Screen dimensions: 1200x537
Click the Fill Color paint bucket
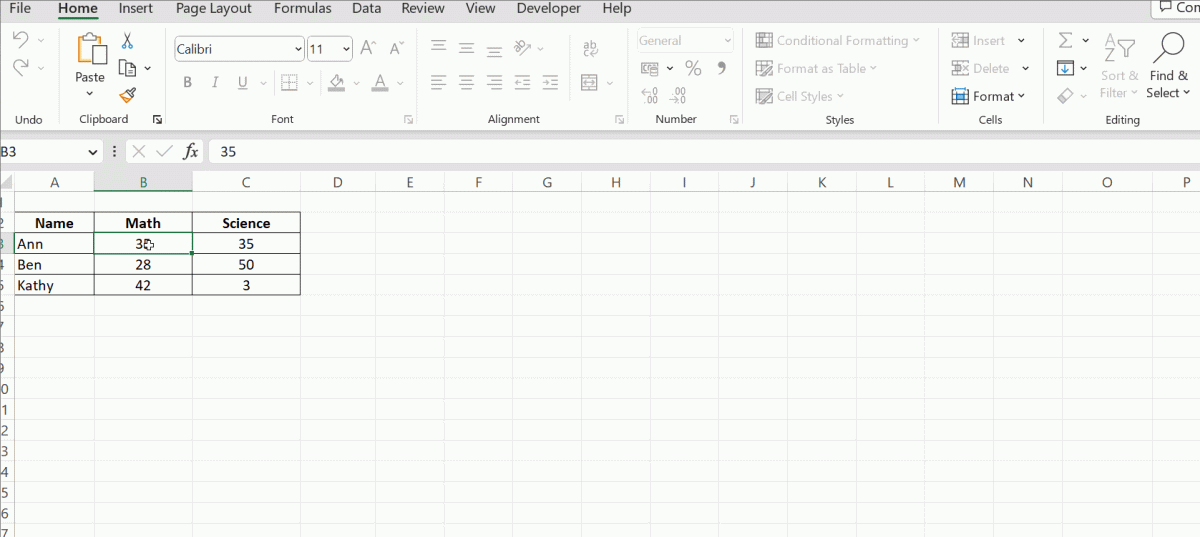337,83
